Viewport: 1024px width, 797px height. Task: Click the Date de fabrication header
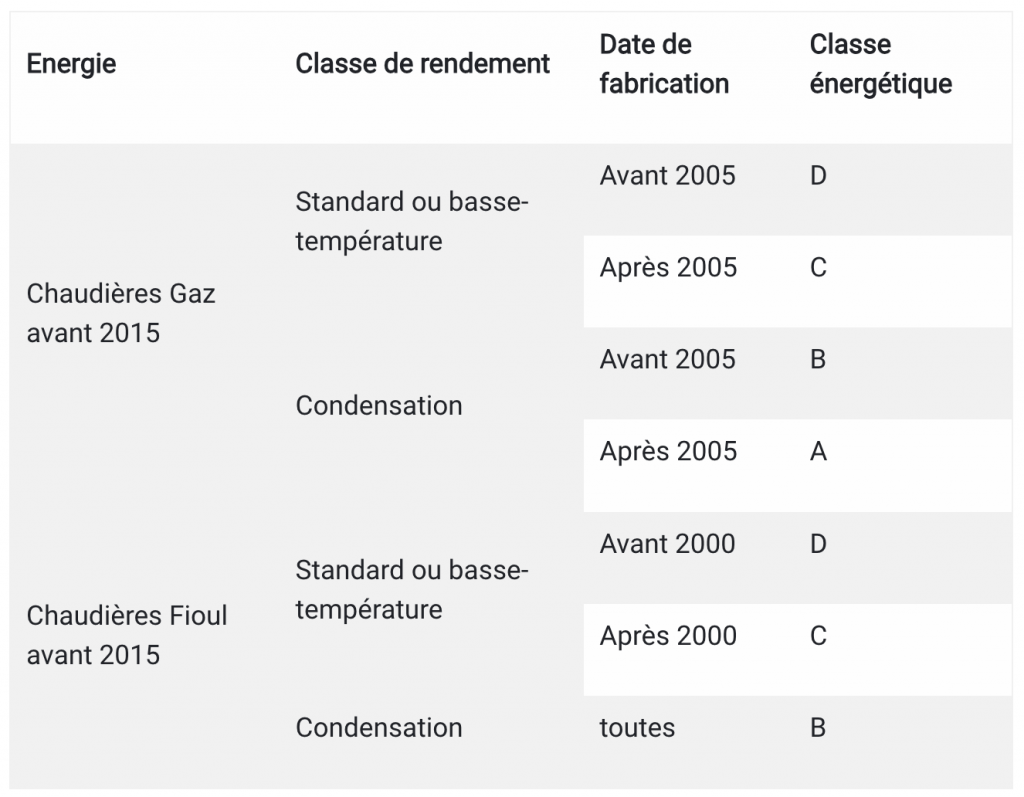tap(664, 64)
